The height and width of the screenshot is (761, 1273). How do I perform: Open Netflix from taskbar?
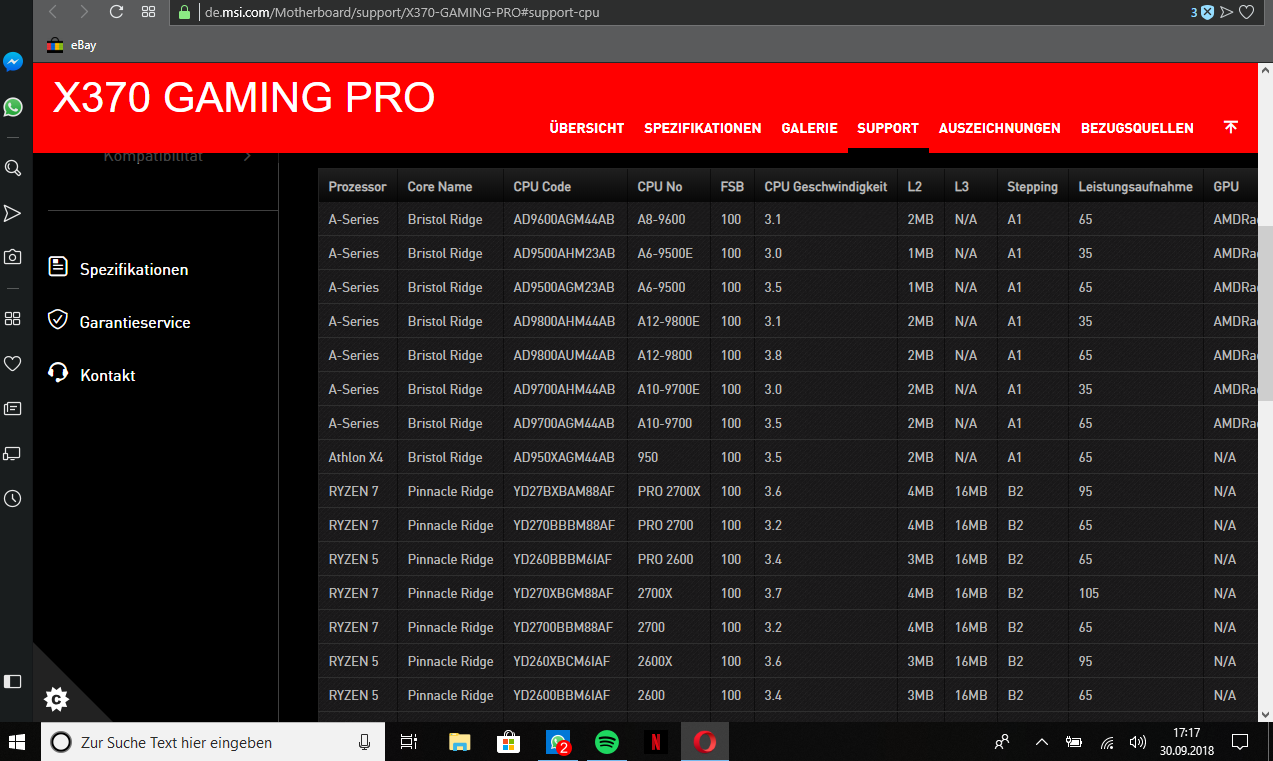pyautogui.click(x=655, y=742)
